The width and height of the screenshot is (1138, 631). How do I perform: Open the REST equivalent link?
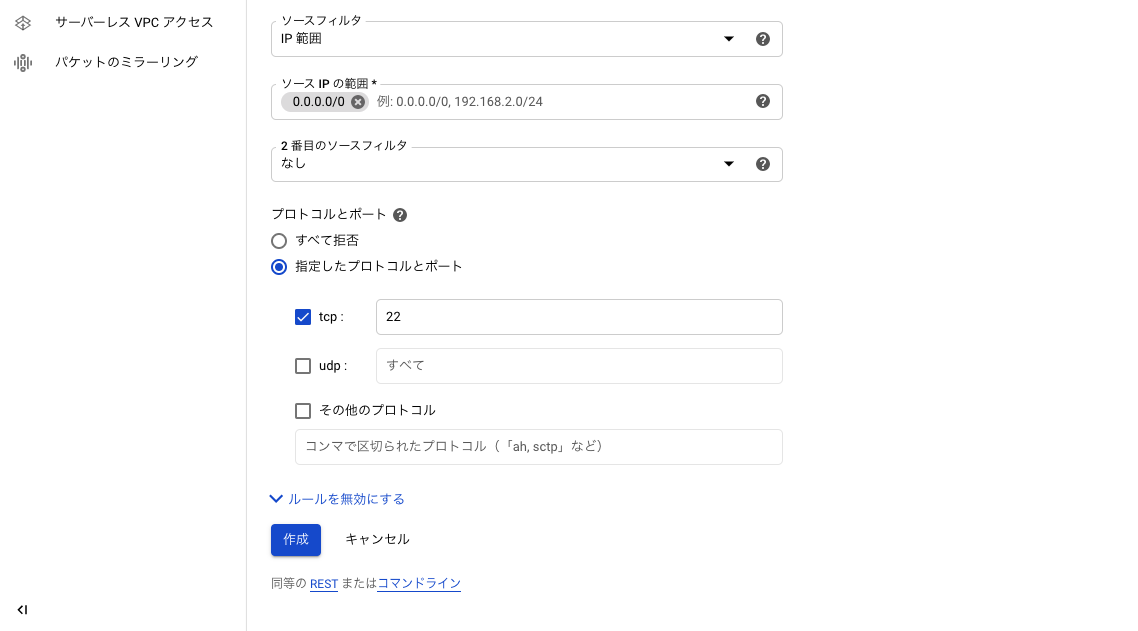323,583
